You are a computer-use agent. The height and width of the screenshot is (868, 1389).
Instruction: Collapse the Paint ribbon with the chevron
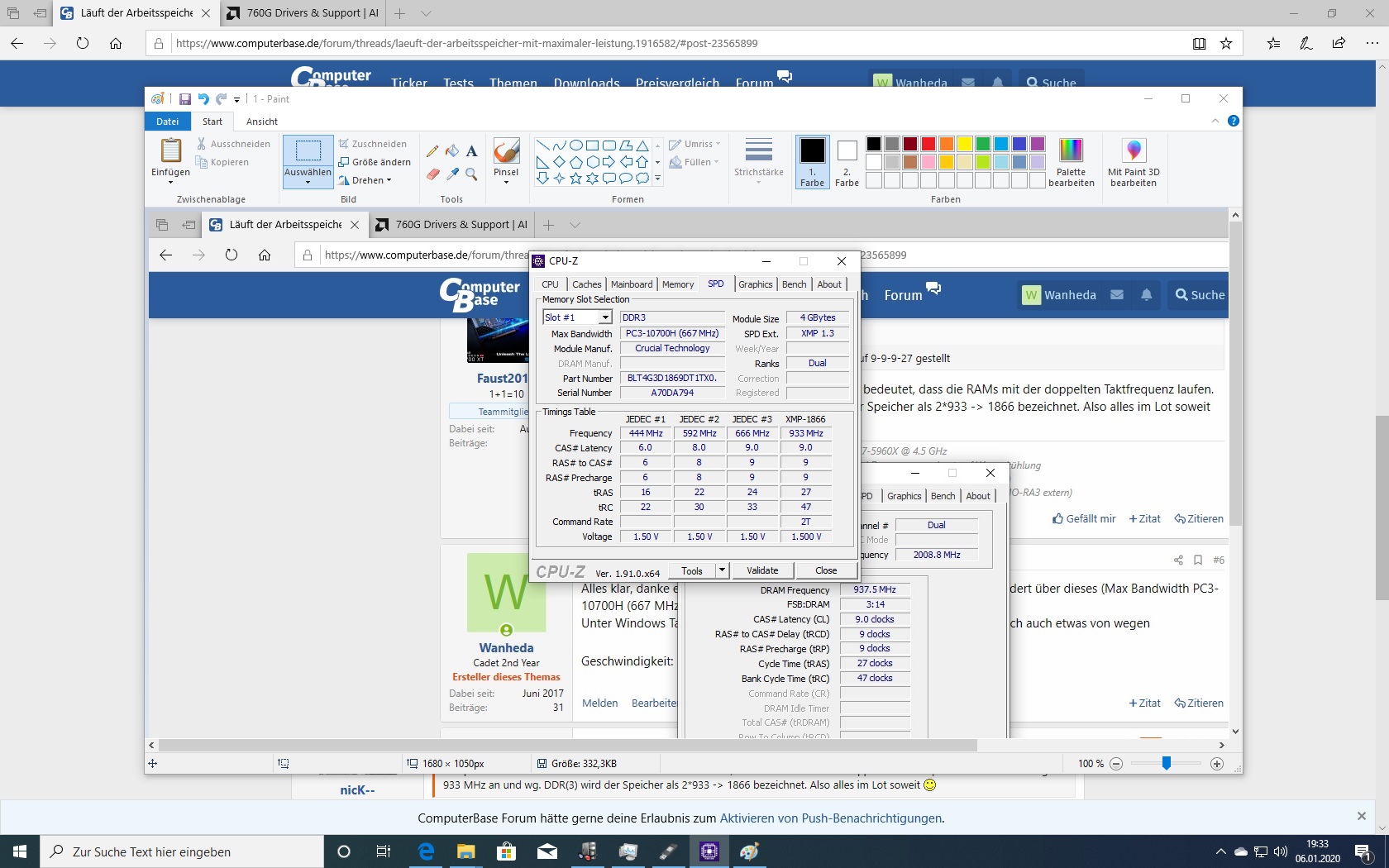[x=1215, y=121]
